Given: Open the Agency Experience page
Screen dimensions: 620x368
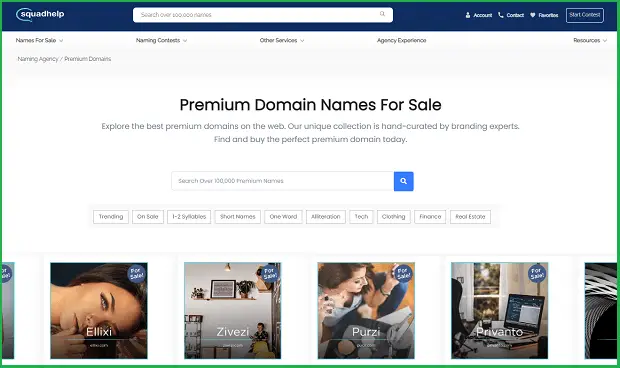Looking at the screenshot, I should click(401, 40).
